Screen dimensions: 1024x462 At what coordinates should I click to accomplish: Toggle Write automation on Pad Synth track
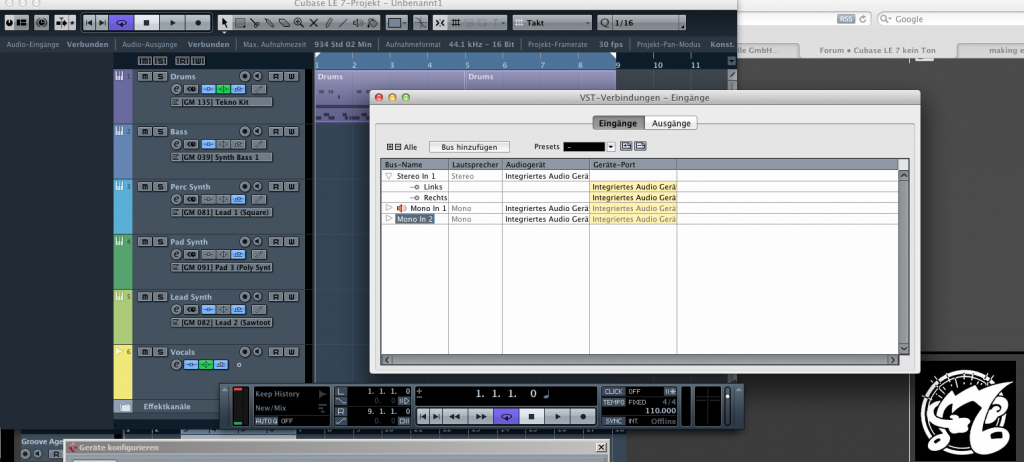click(291, 242)
